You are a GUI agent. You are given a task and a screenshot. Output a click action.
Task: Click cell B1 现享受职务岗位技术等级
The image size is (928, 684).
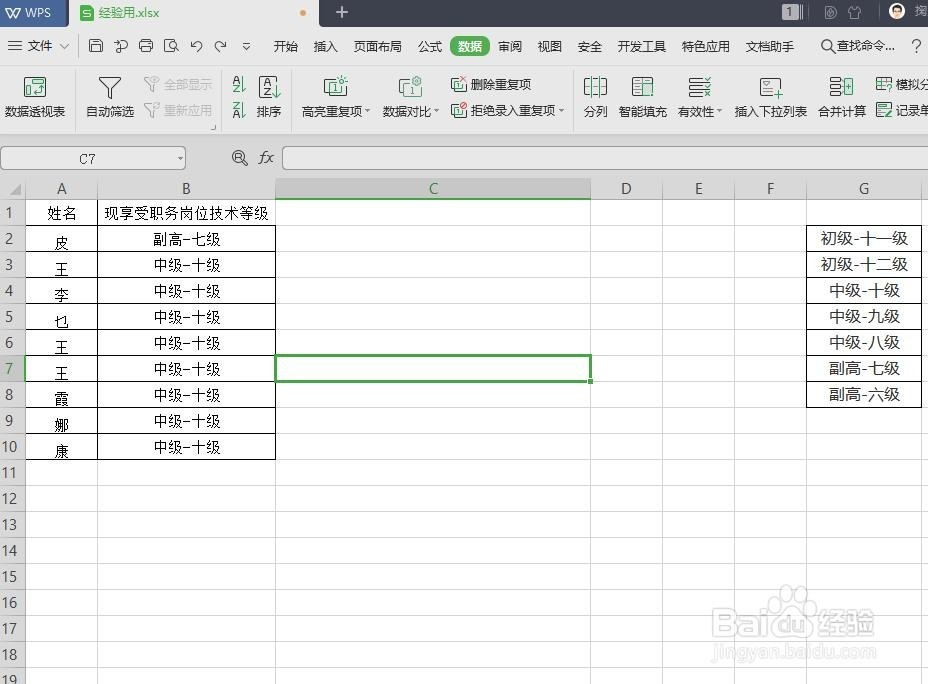186,212
